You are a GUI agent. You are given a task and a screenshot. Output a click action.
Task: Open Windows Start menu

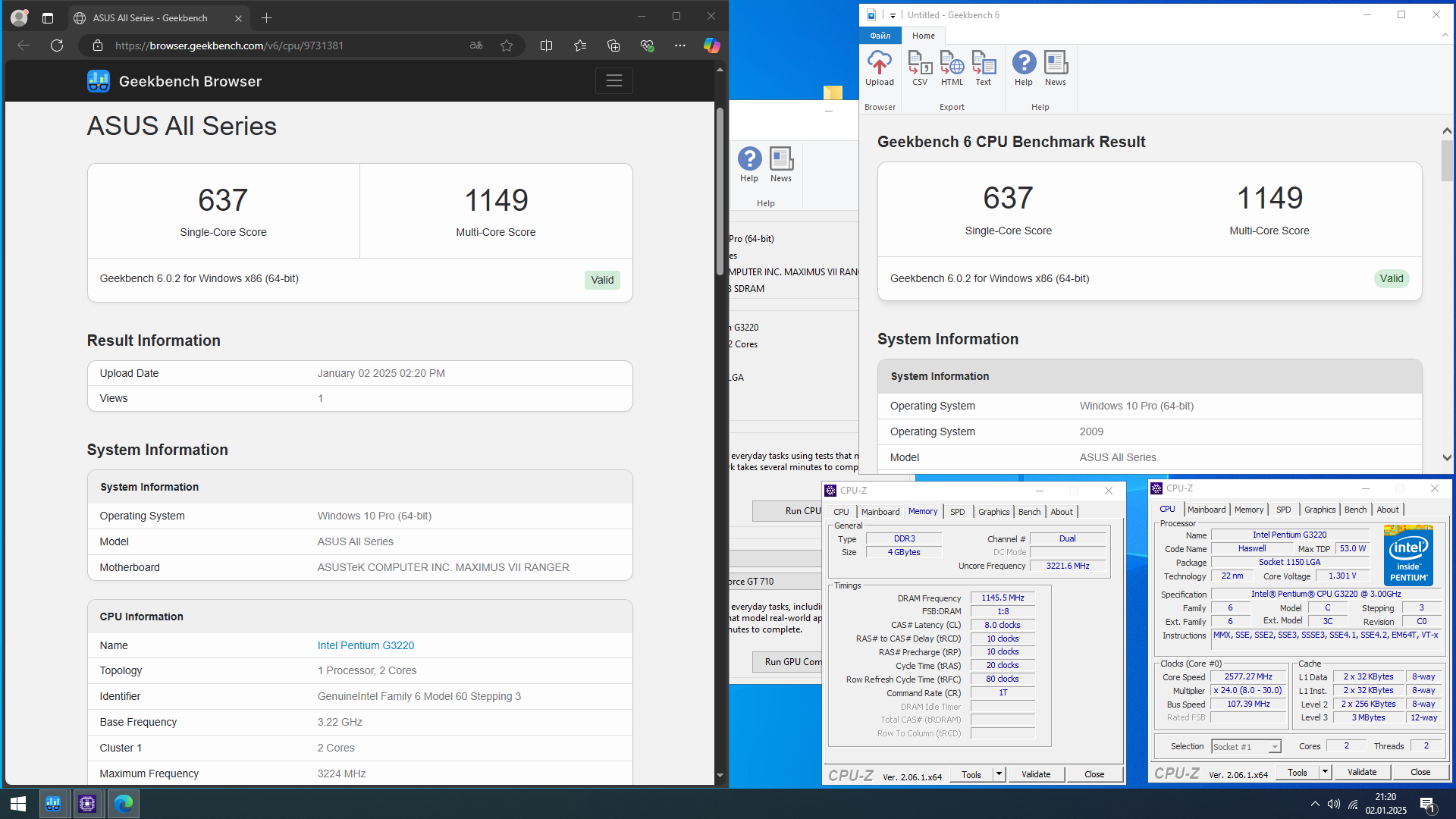(x=18, y=803)
